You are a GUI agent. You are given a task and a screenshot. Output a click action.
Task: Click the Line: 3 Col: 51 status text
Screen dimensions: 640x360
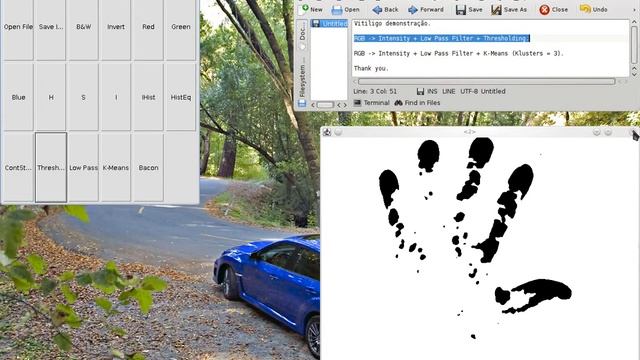375,91
